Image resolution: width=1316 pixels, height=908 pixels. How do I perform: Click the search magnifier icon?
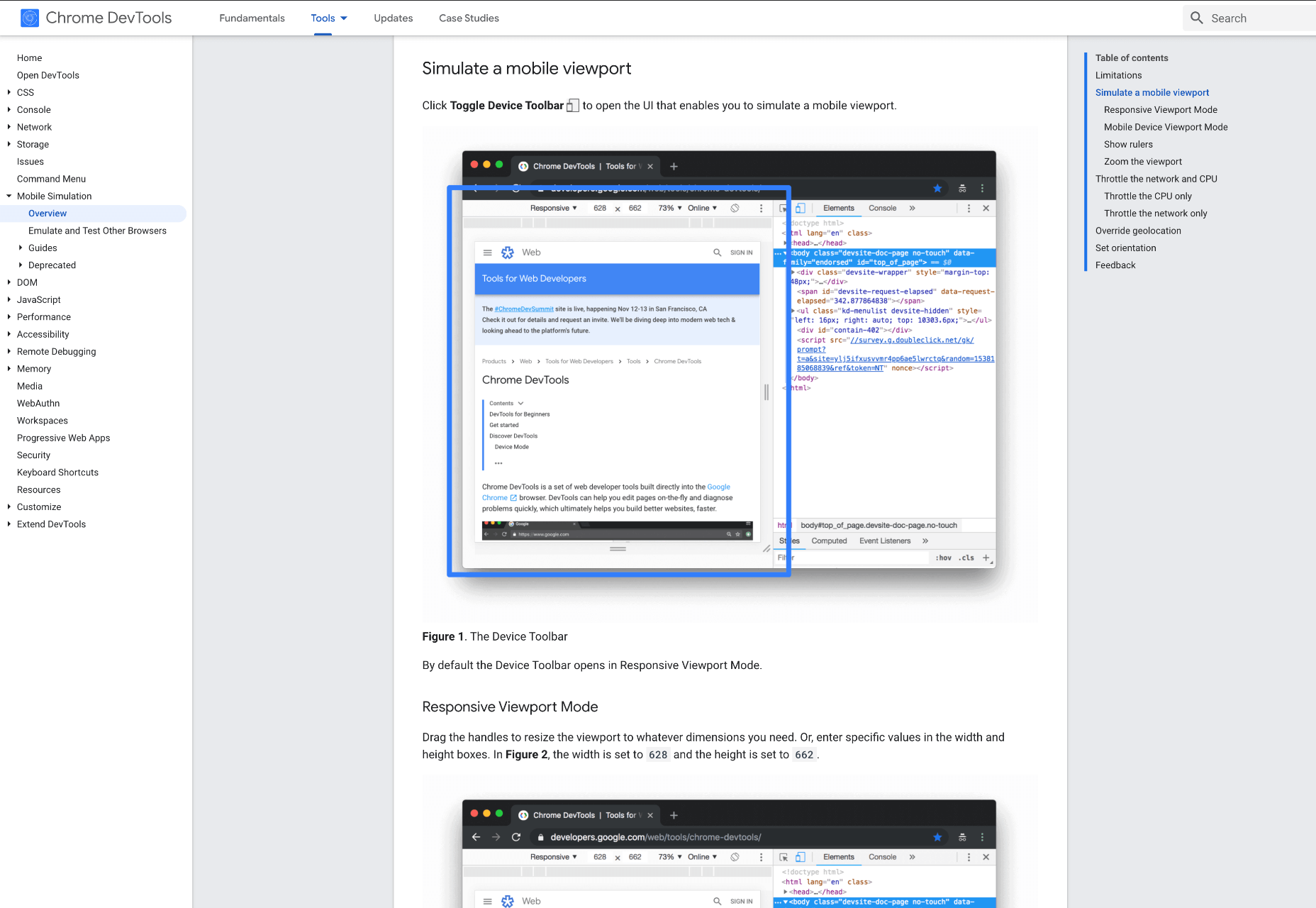point(1197,18)
